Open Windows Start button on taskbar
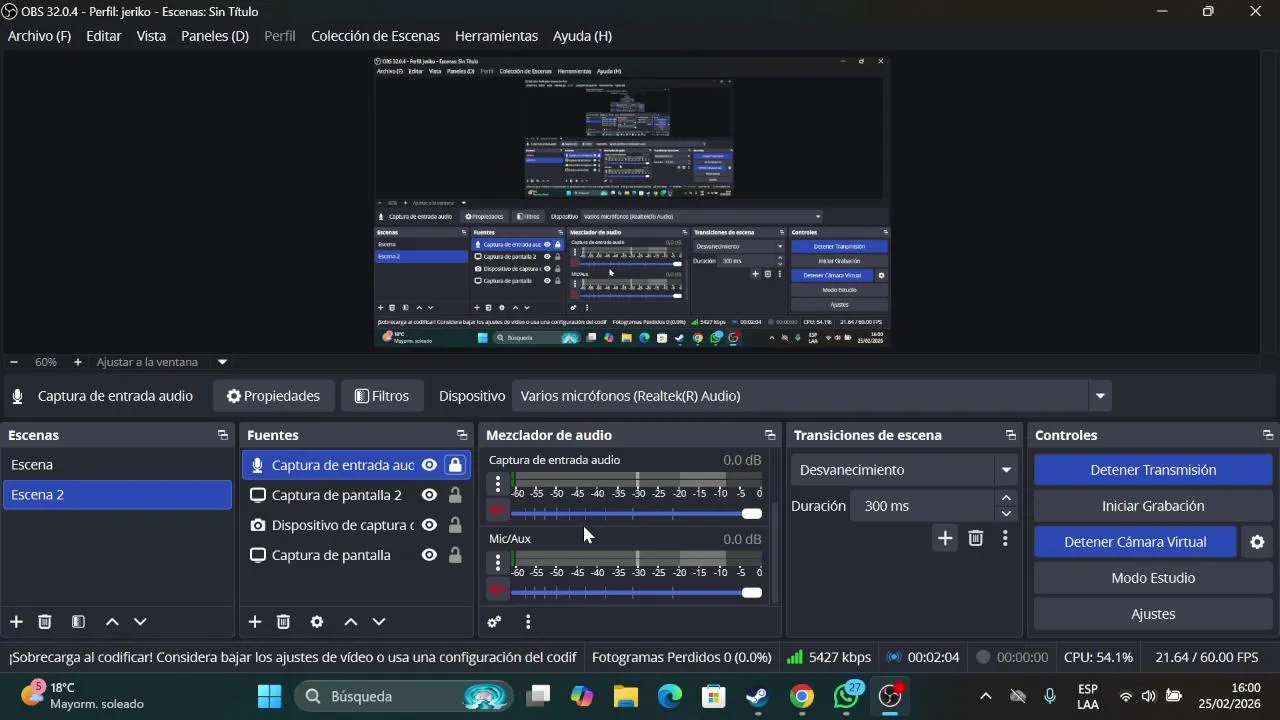The width and height of the screenshot is (1280, 720). (269, 697)
